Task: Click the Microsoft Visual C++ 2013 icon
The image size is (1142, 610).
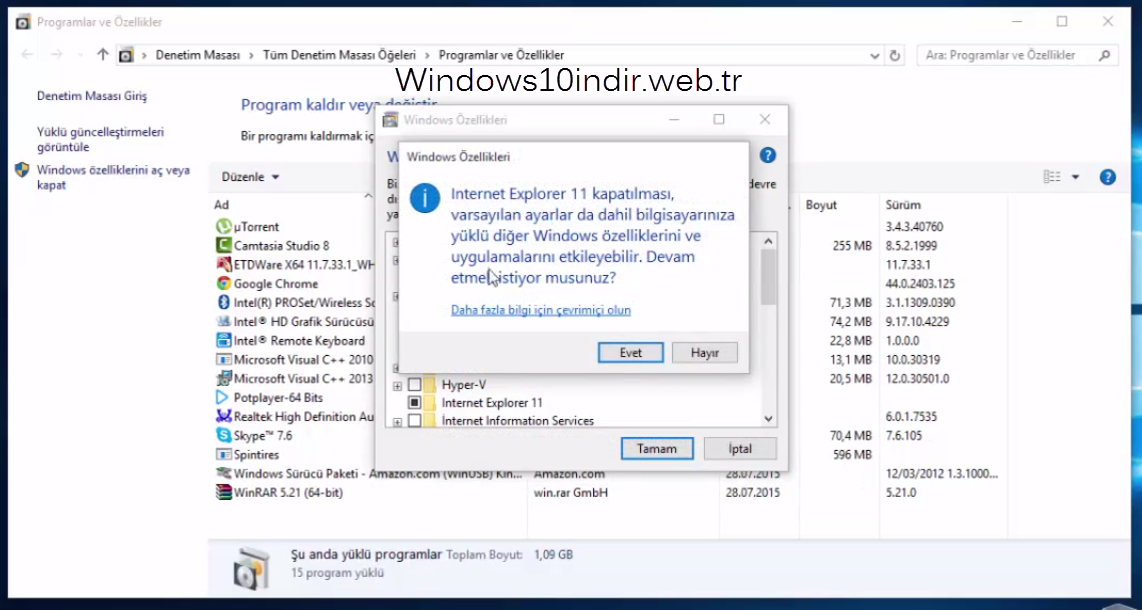Action: pos(224,379)
